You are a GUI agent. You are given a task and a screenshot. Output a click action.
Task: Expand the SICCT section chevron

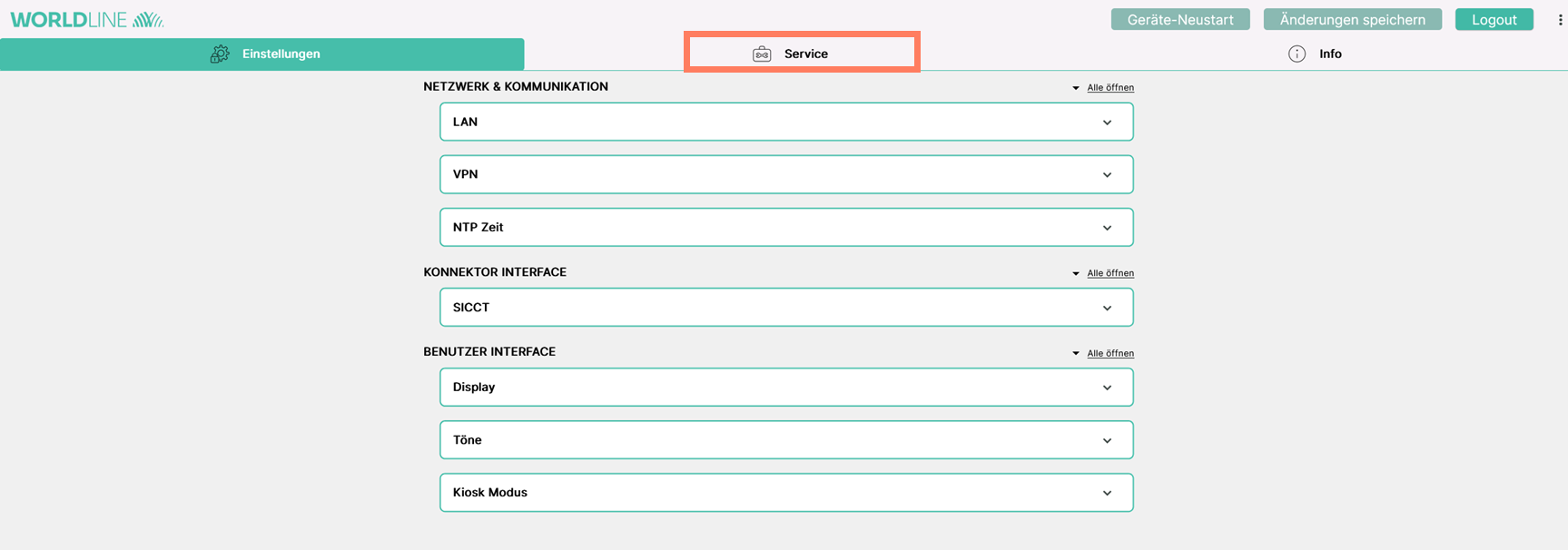(x=1107, y=308)
